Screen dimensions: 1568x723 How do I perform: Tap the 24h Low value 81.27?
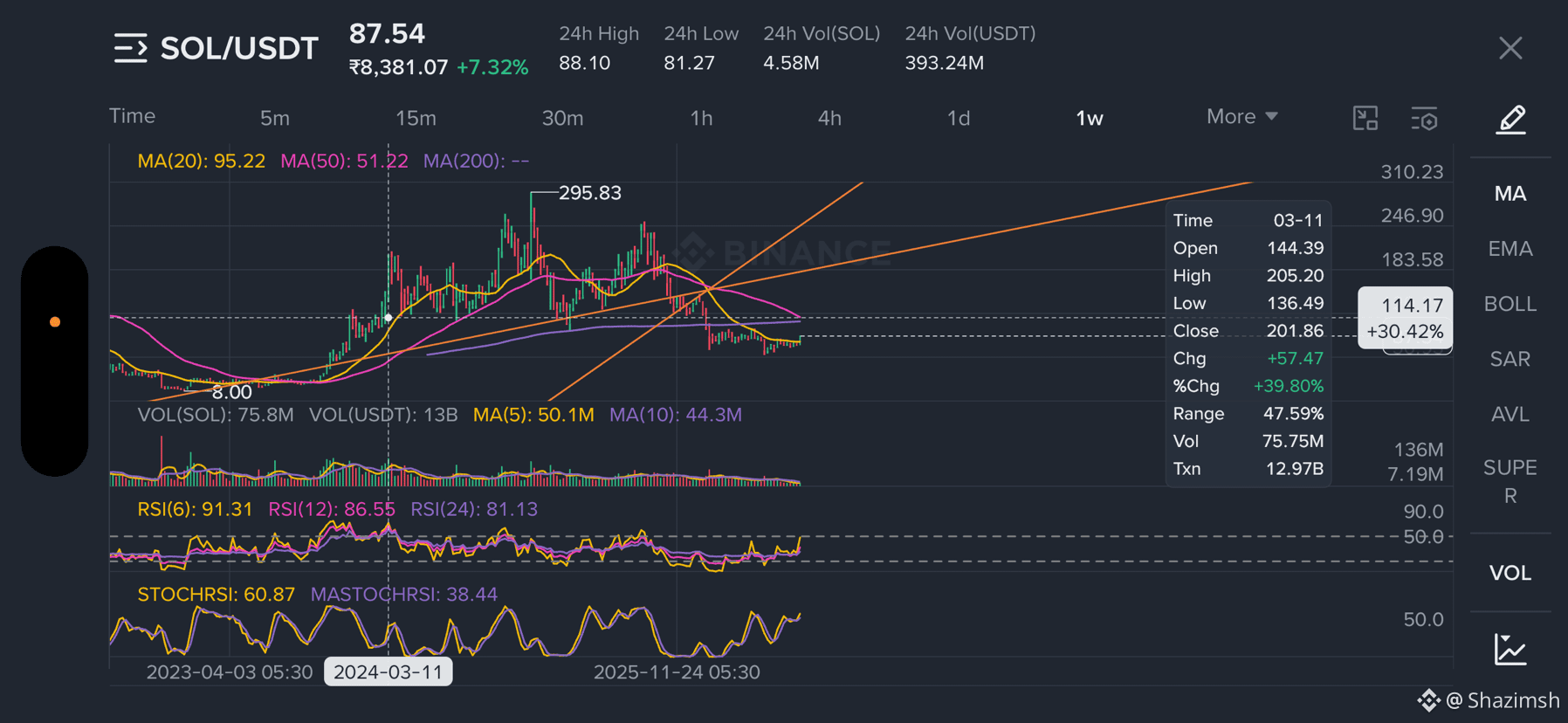[689, 63]
